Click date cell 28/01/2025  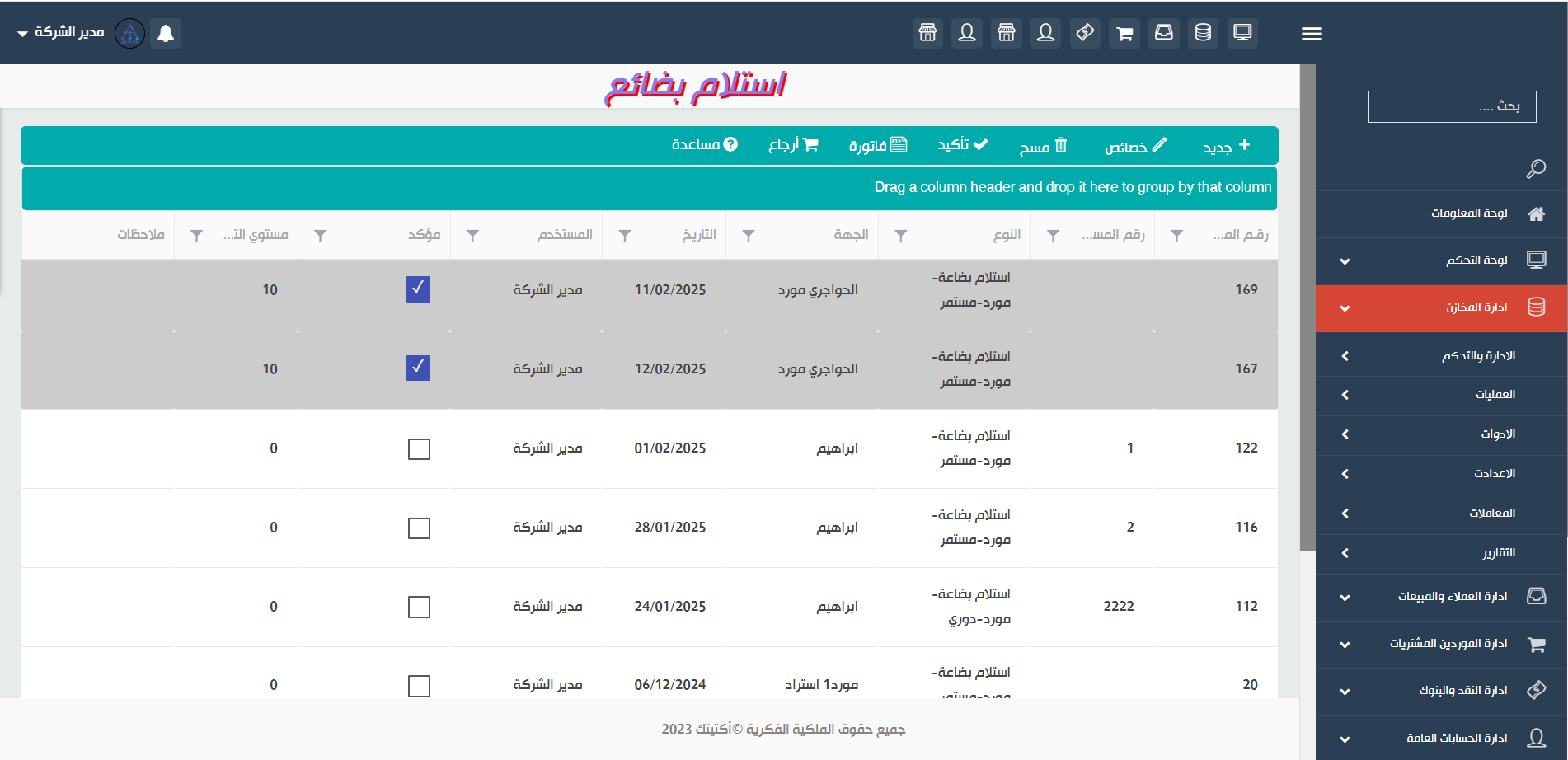669,528
